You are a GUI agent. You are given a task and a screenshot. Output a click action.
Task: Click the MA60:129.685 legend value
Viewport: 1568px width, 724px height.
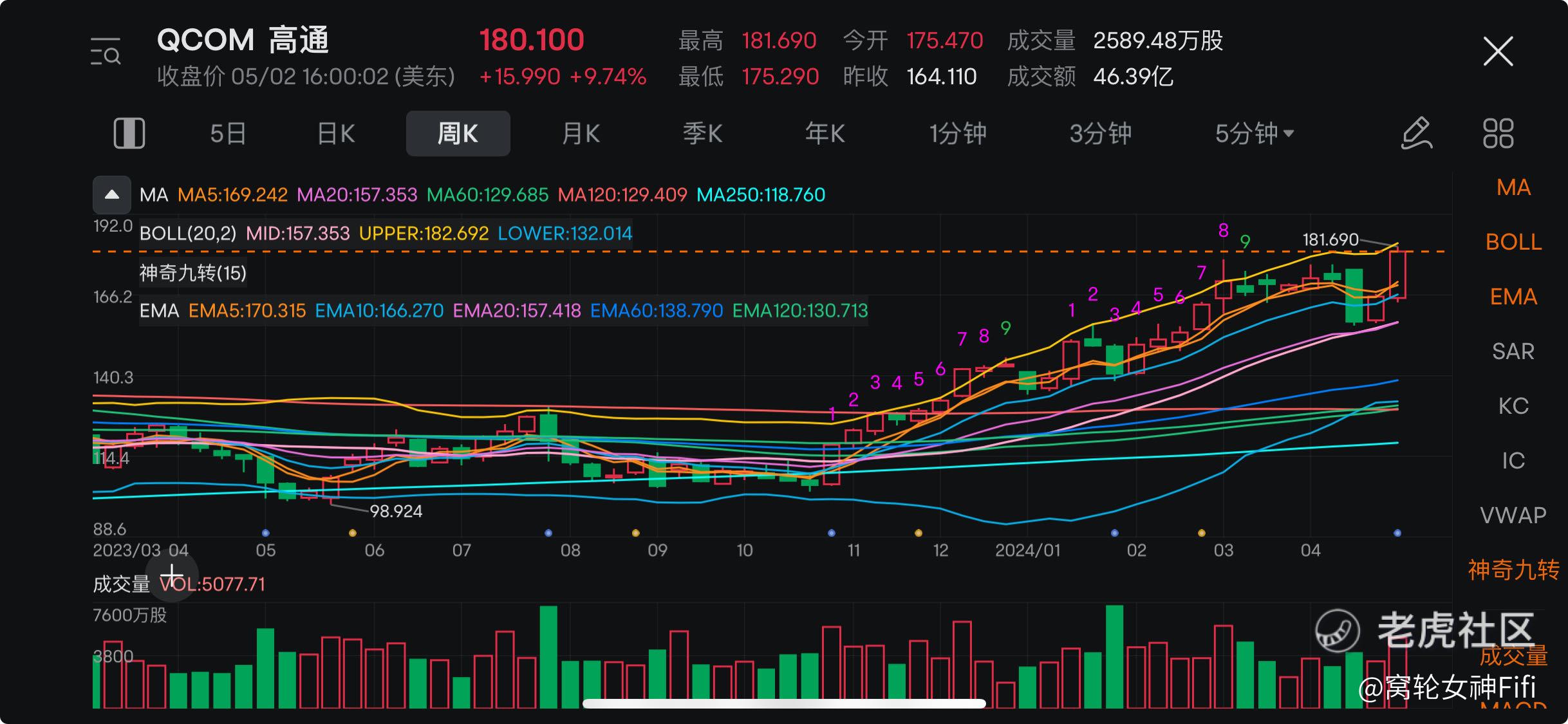[487, 194]
